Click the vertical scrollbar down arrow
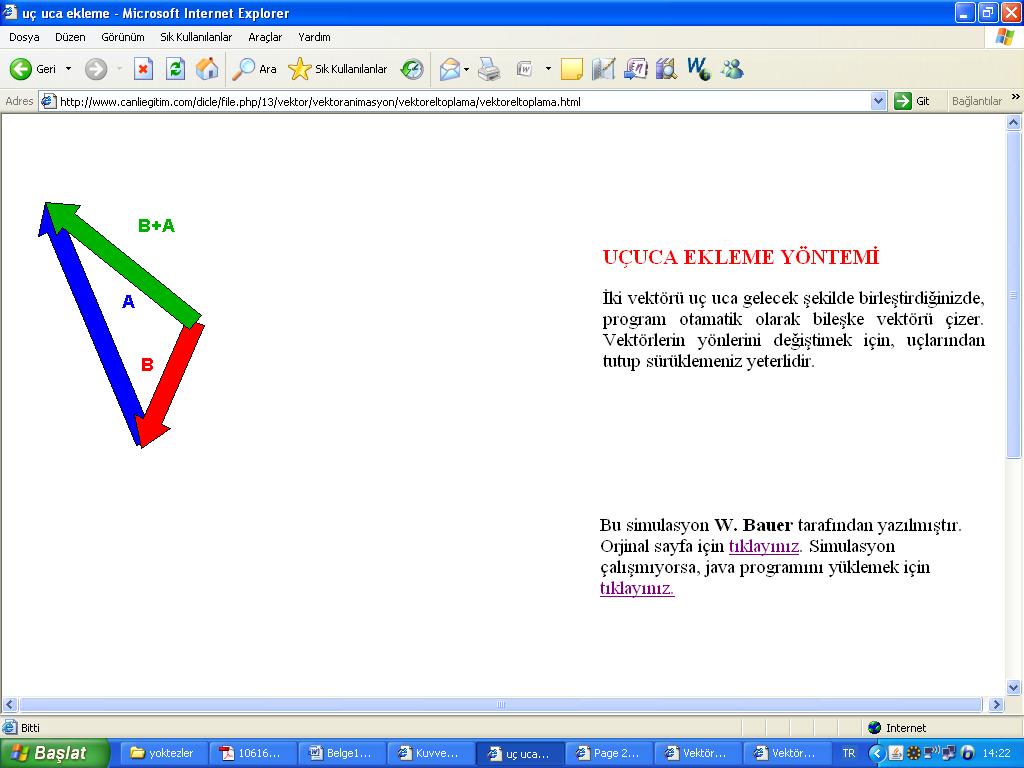This screenshot has height=768, width=1024. pos(1013,687)
